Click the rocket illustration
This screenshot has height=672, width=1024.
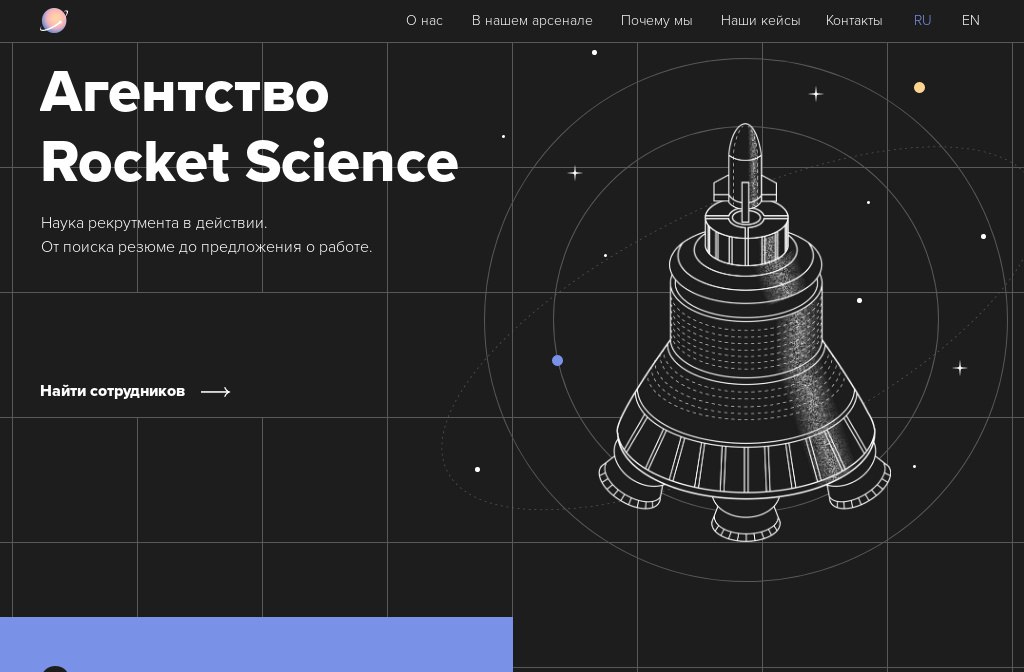(x=745, y=332)
